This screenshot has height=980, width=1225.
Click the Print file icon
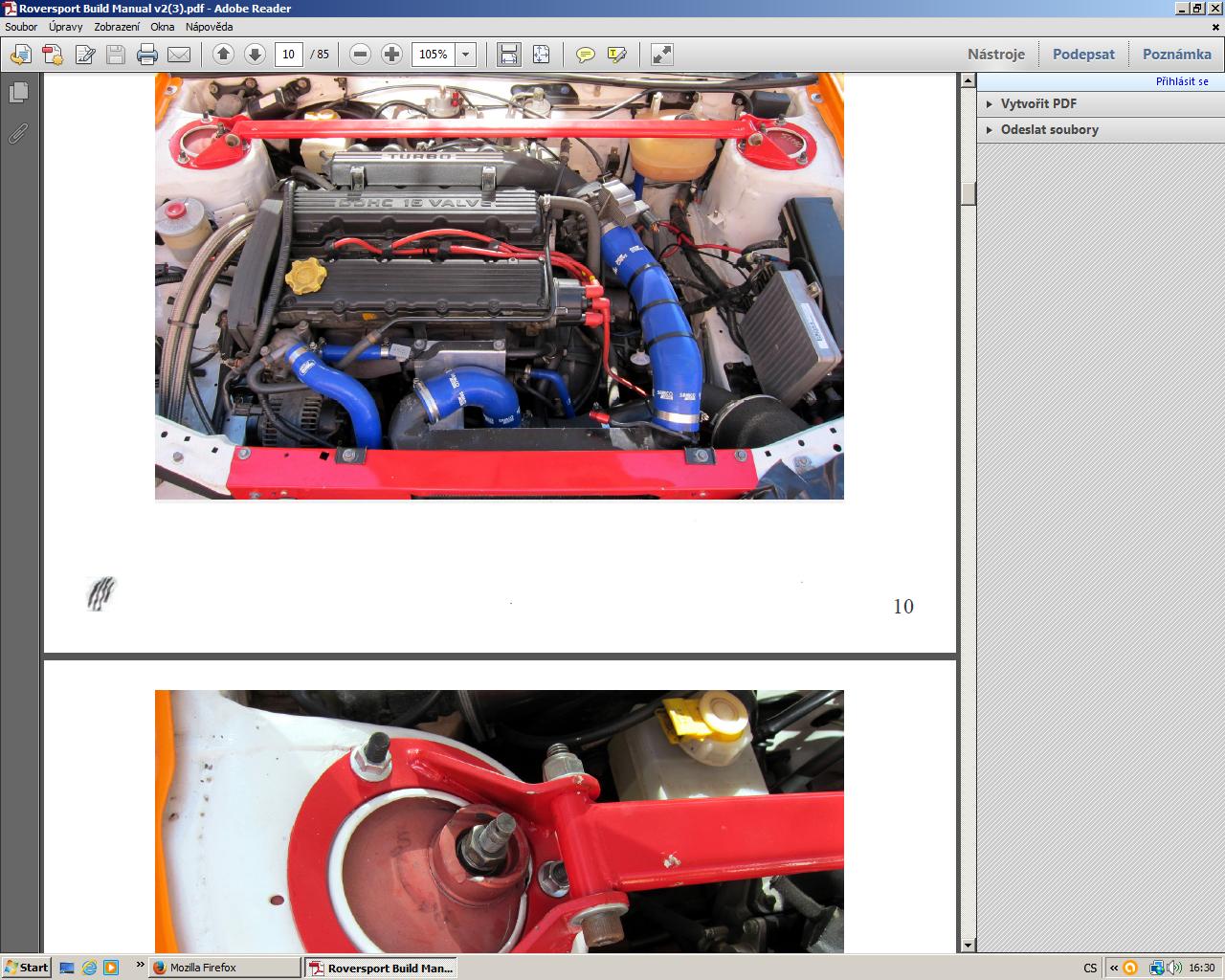click(146, 55)
